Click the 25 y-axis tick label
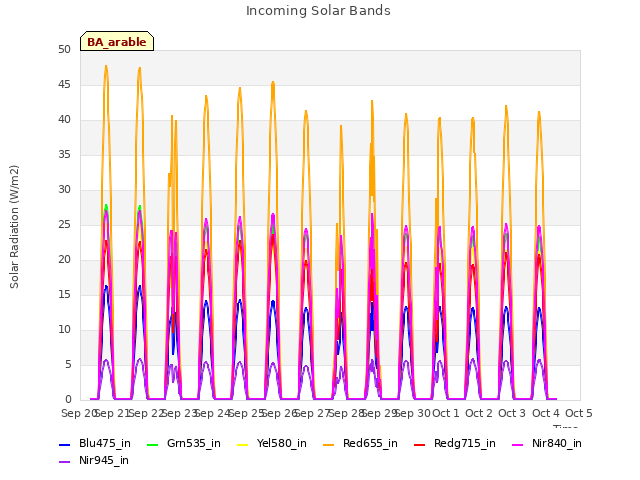Viewport: 640px width, 480px height. point(64,225)
